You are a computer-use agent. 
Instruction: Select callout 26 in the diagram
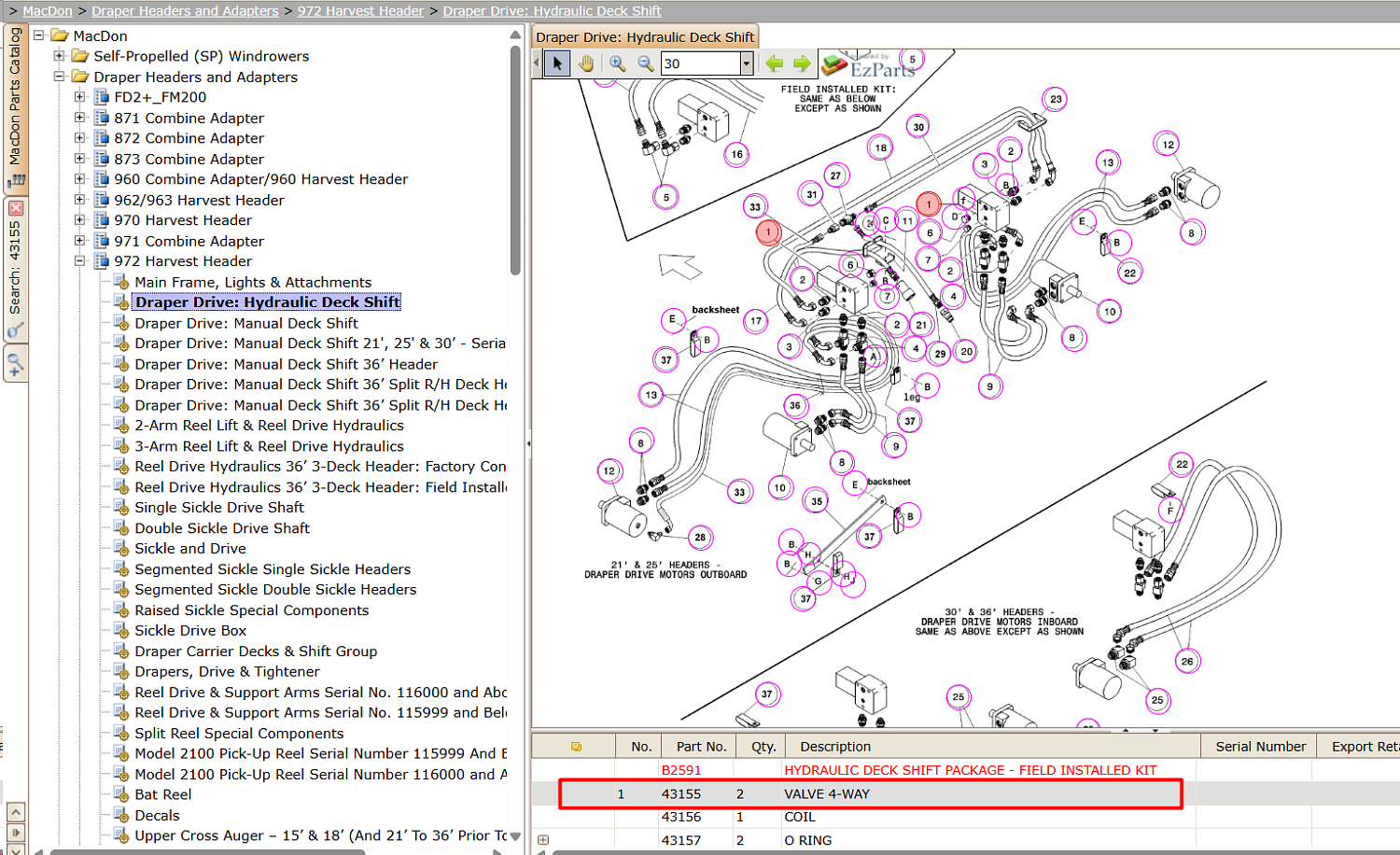[1186, 661]
